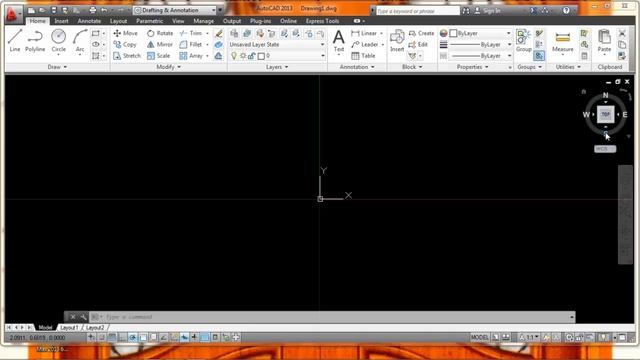Screen dimensions: 640x360
Task: Select the Polyline tool
Action: 35,40
